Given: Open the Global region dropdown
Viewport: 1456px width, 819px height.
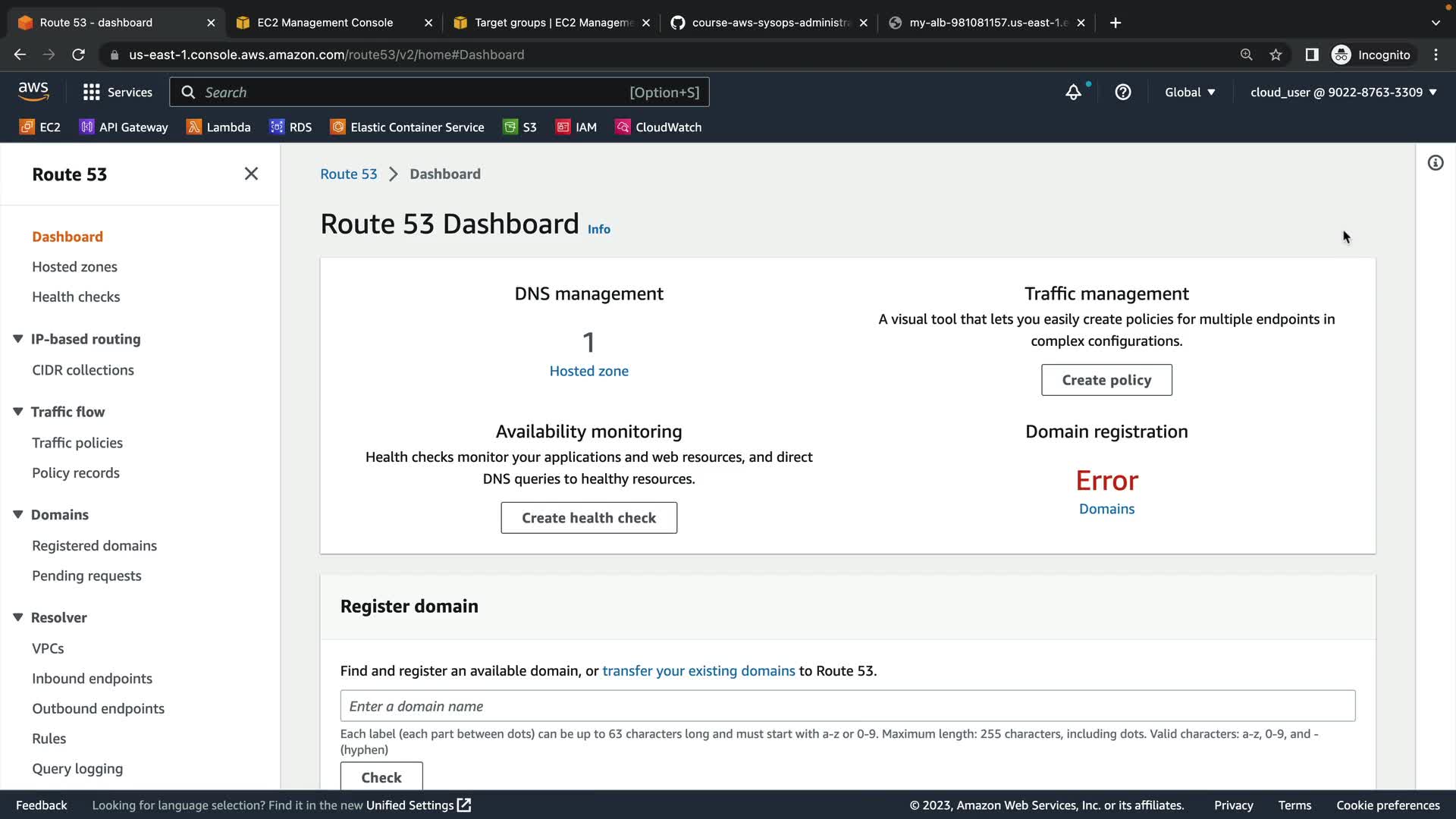Looking at the screenshot, I should coord(1190,93).
